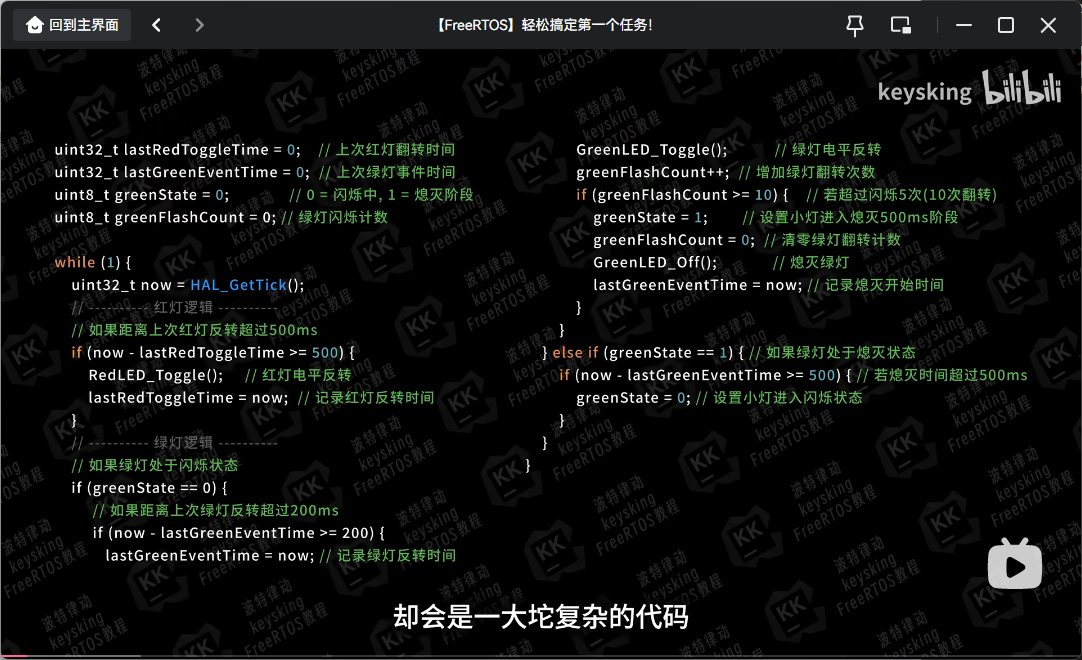Click the 'greenFlashCount++;' code line
Screen dimensions: 1082x660
[x=653, y=172]
